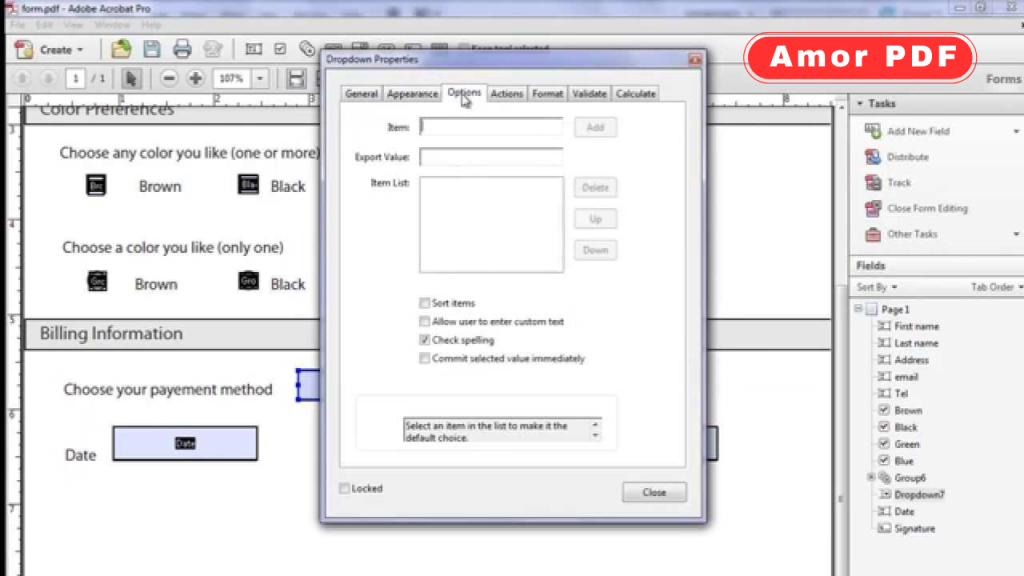Click the dialog's bottom Close button
The image size is (1024, 576).
(654, 492)
